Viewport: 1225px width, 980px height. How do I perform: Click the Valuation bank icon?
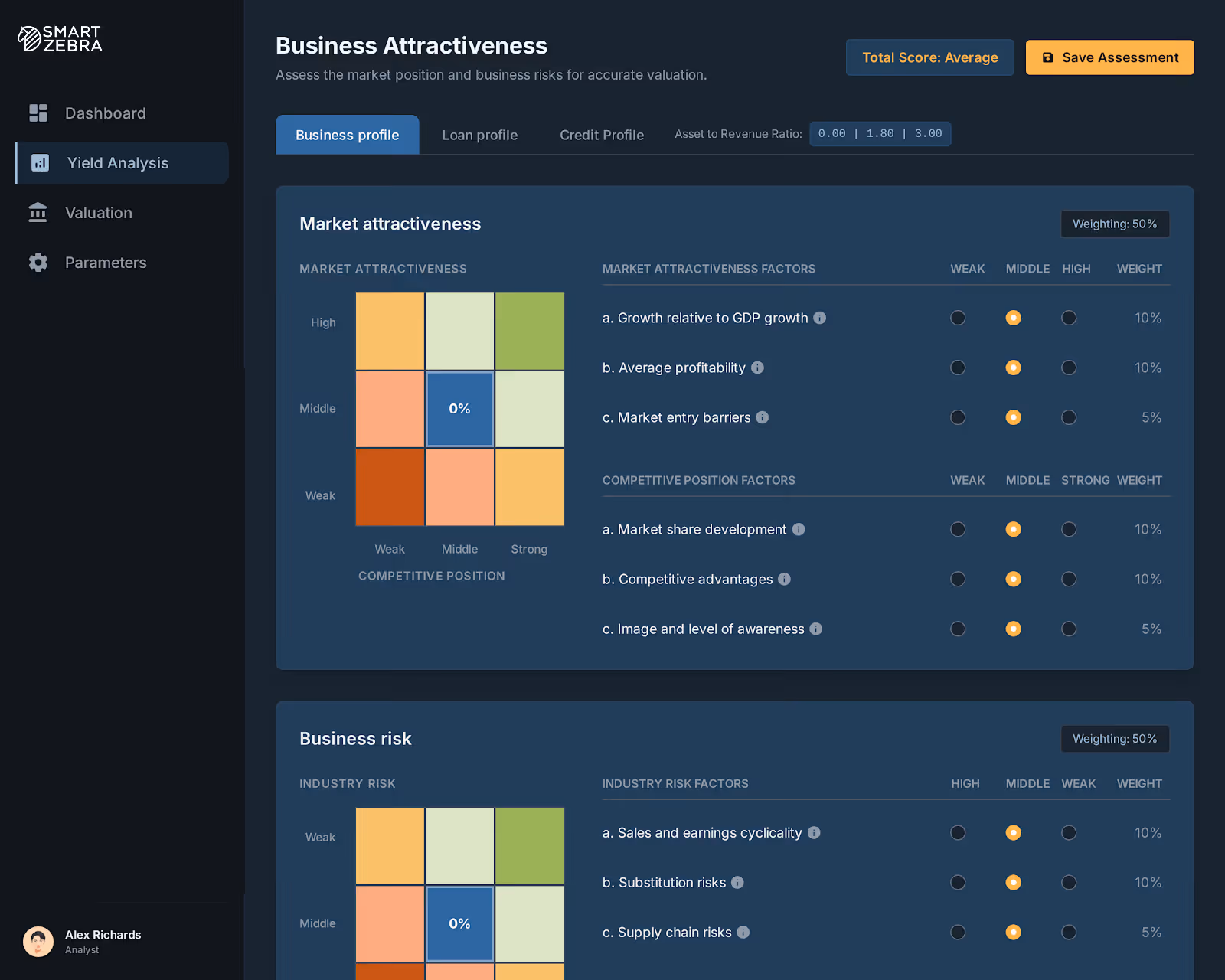(x=38, y=213)
